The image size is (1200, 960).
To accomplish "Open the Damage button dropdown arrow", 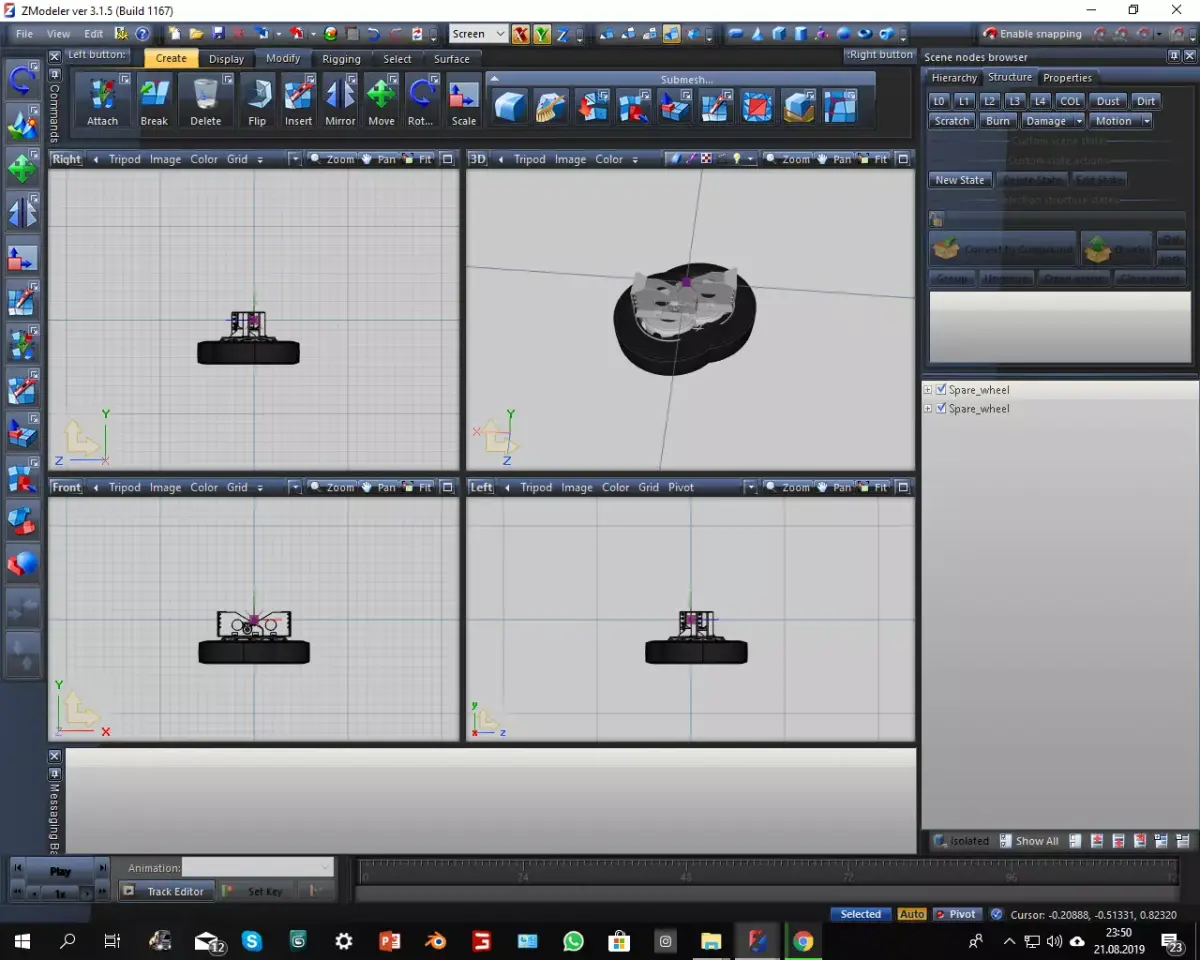I will point(1079,121).
